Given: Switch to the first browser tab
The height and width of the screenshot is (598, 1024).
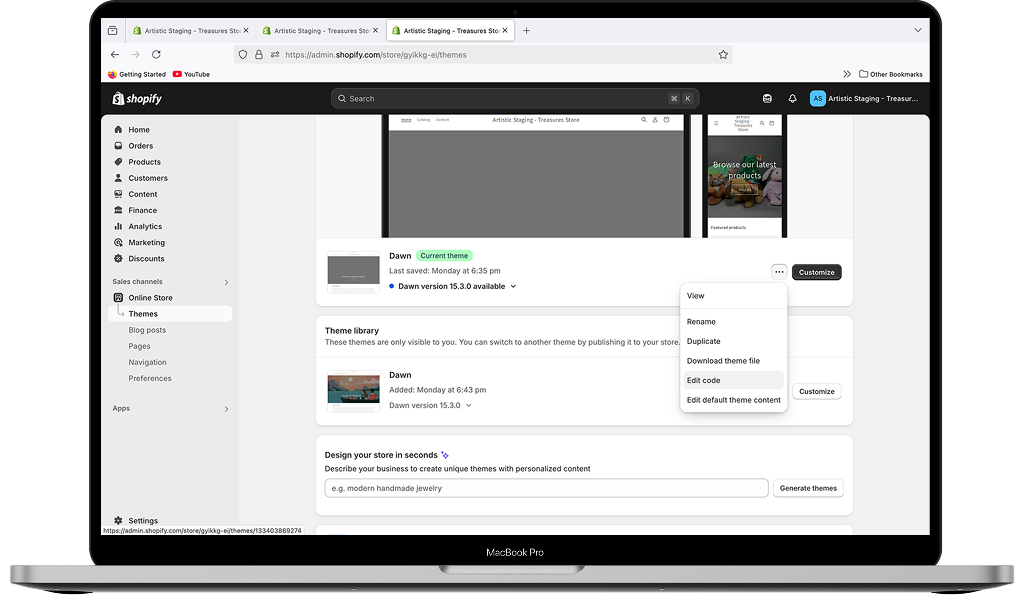Looking at the screenshot, I should pyautogui.click(x=191, y=31).
